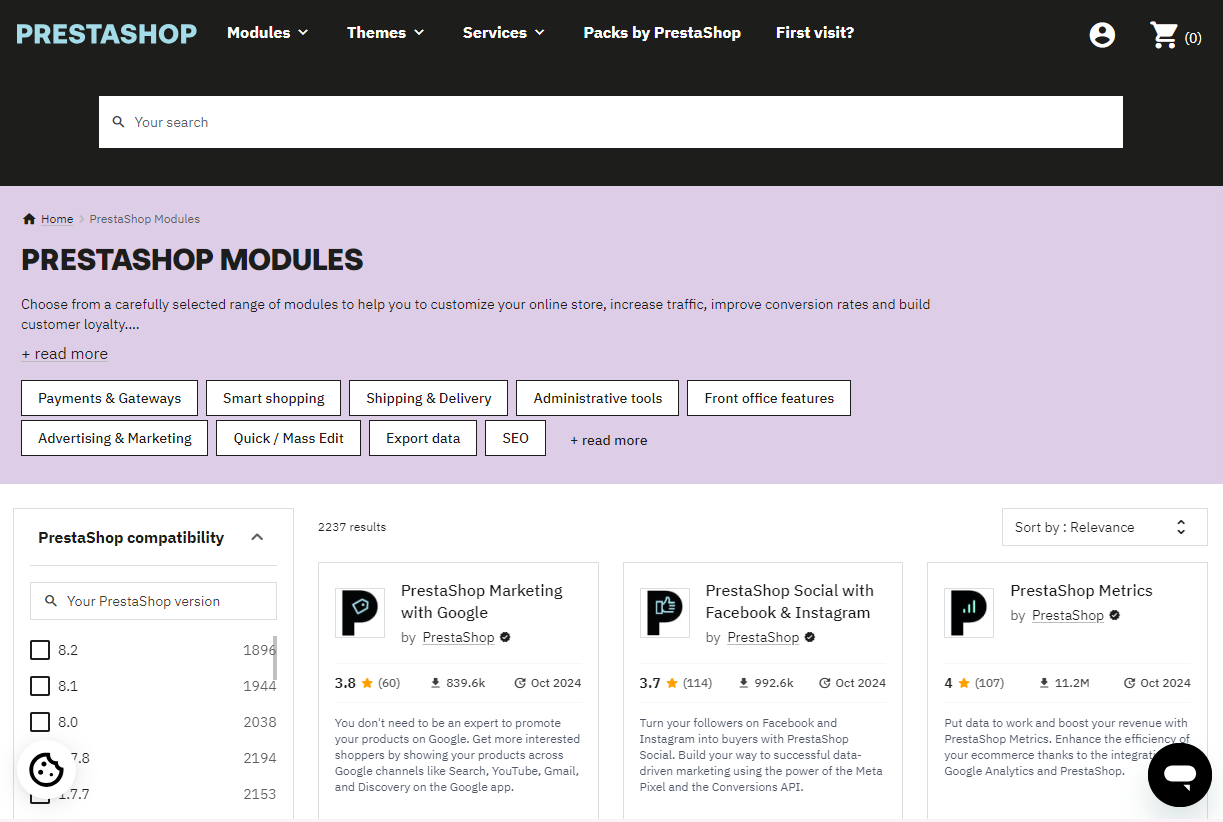
Task: Click PrestaShop author link on Marketing with Google card
Action: [x=459, y=638]
